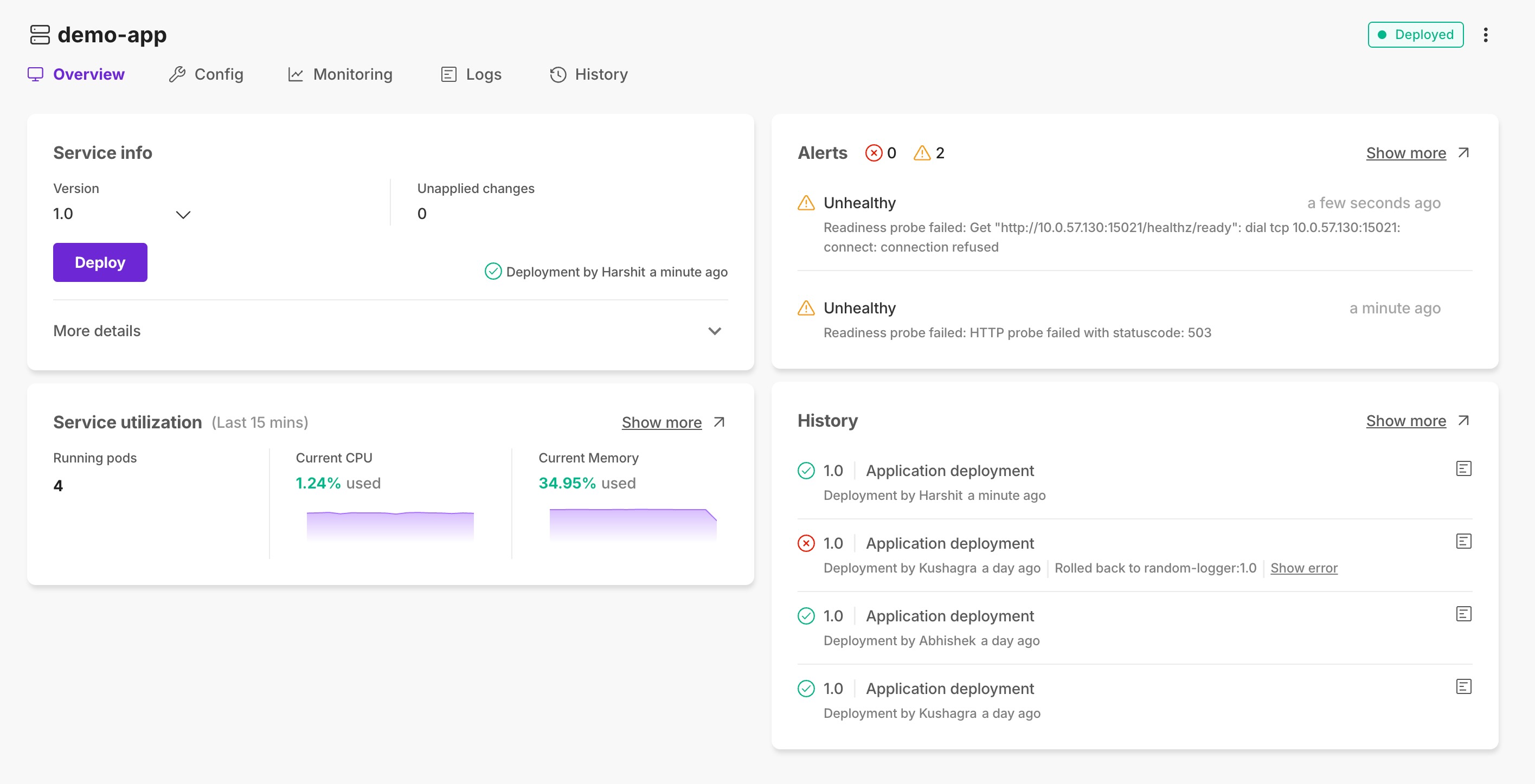This screenshot has height=784, width=1535.
Task: Click the Config wrench icon
Action: pyautogui.click(x=177, y=73)
